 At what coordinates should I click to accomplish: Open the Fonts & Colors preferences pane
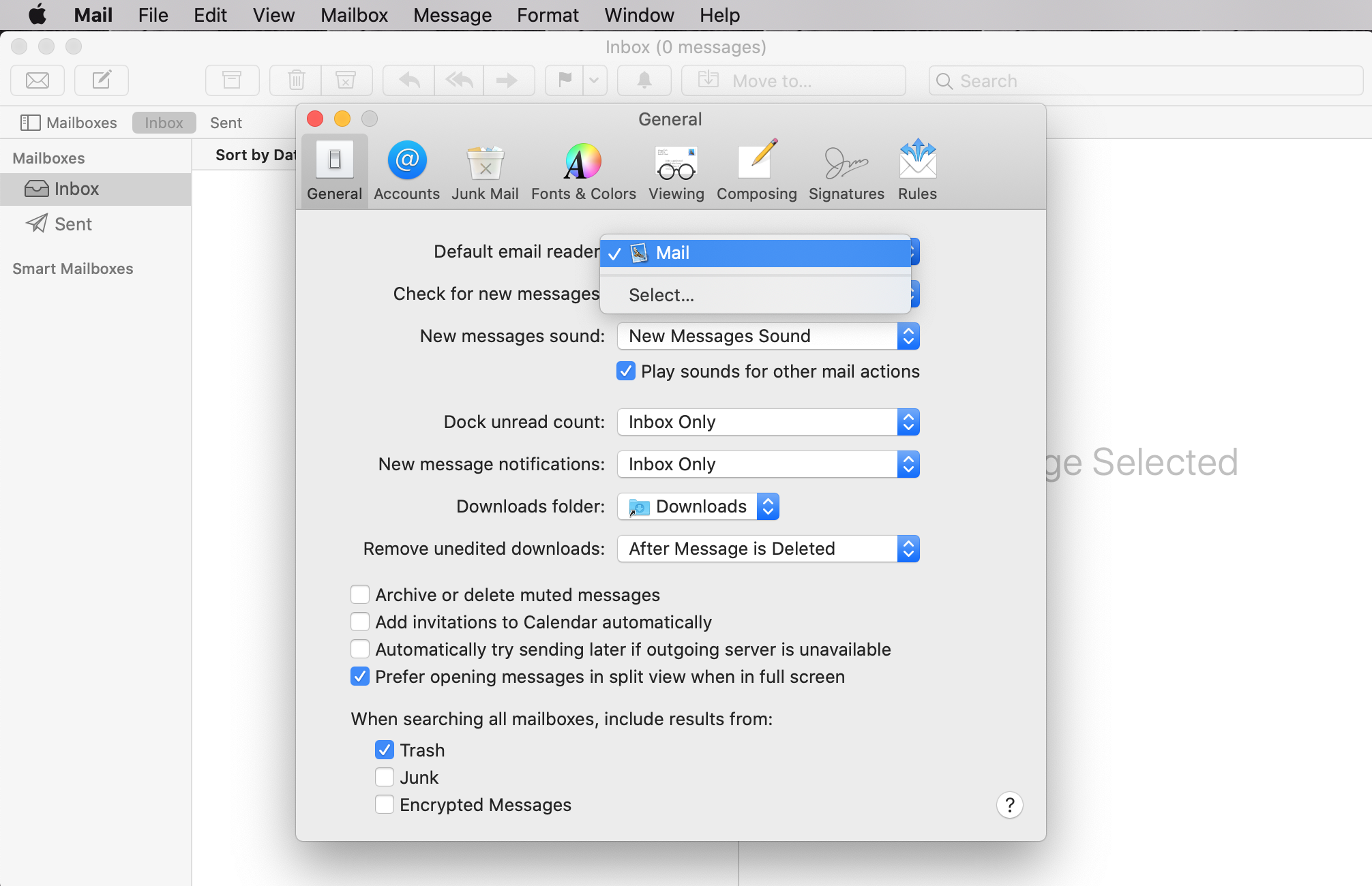(x=583, y=170)
